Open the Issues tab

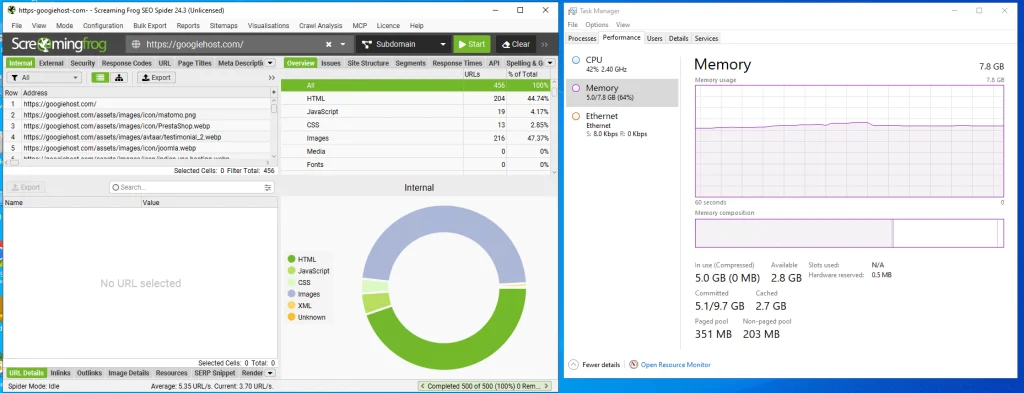331,63
